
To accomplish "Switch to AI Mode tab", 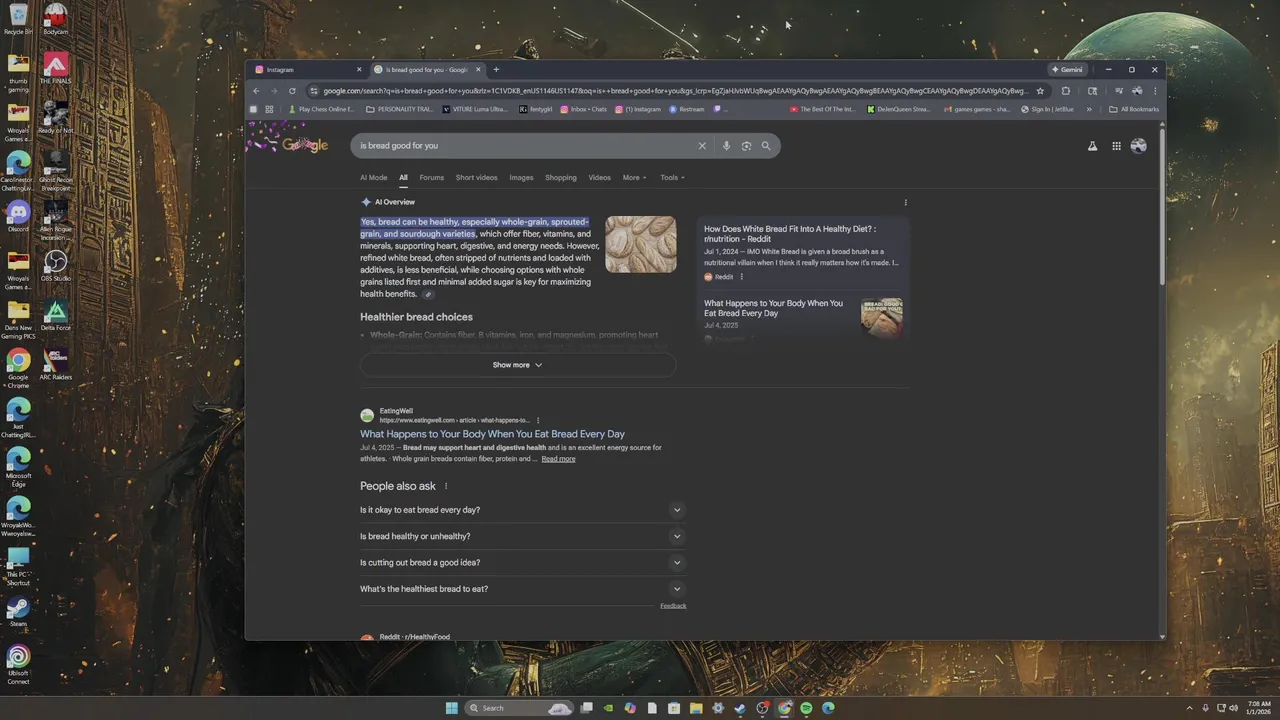I will click(x=373, y=178).
